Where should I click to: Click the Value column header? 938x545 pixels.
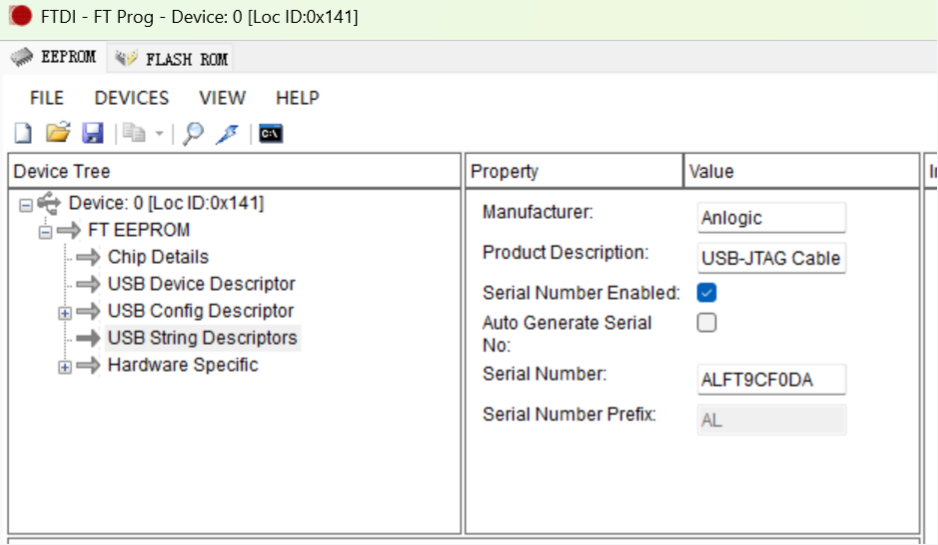point(802,171)
